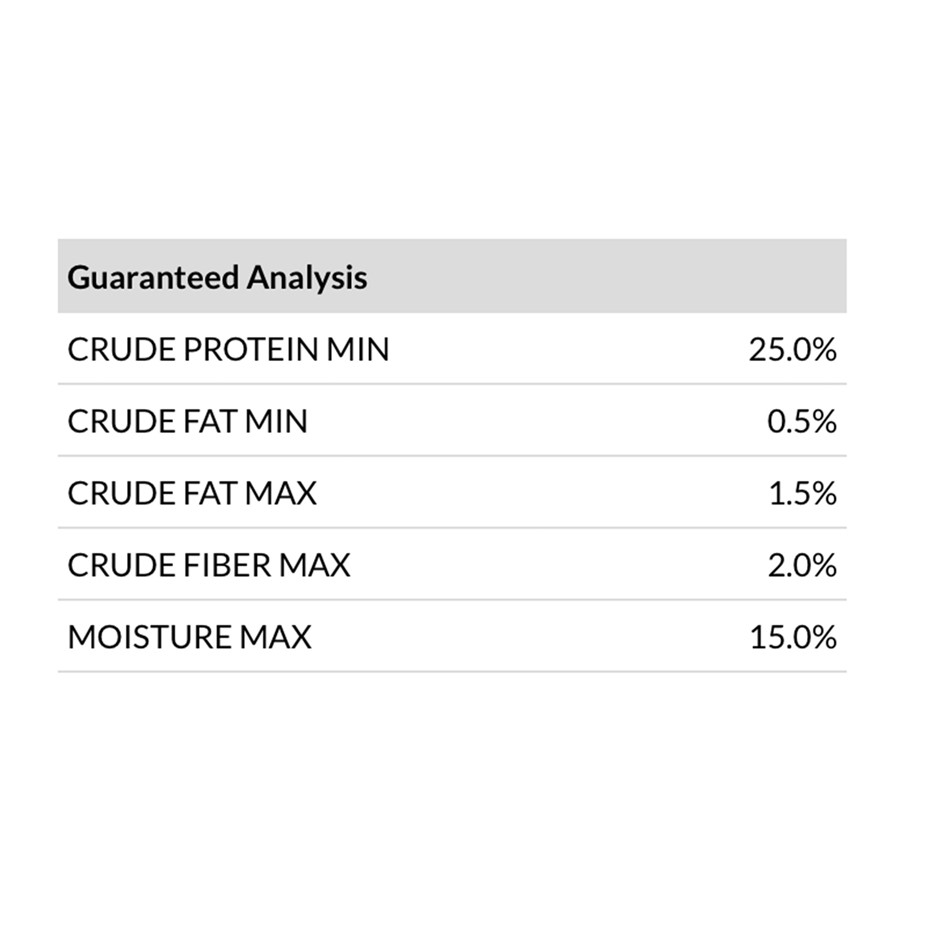
Task: Click the 15.0% moisture value
Action: coord(793,638)
